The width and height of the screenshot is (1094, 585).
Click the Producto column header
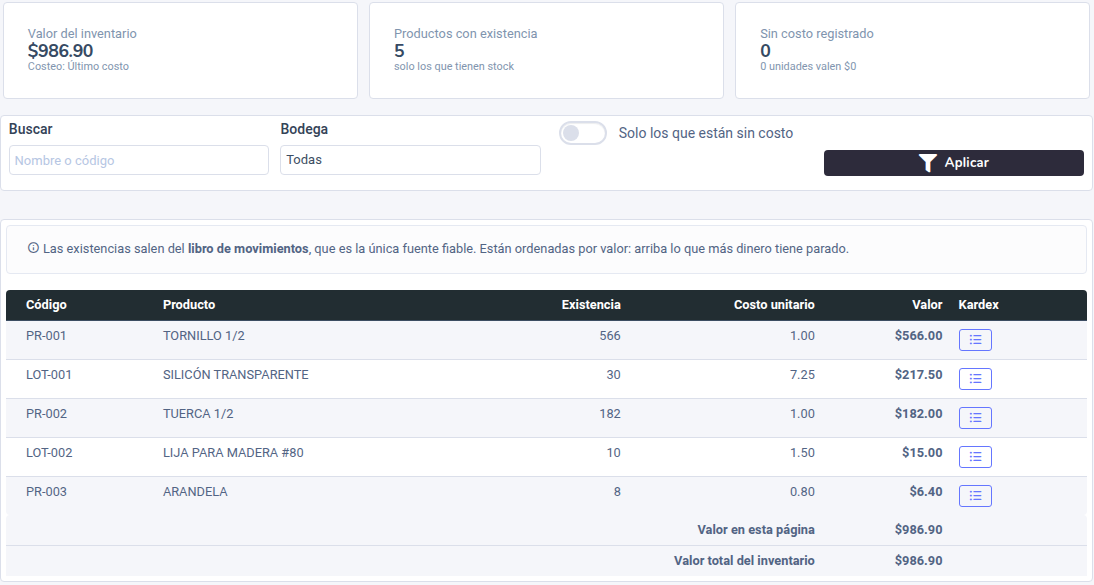click(x=189, y=304)
